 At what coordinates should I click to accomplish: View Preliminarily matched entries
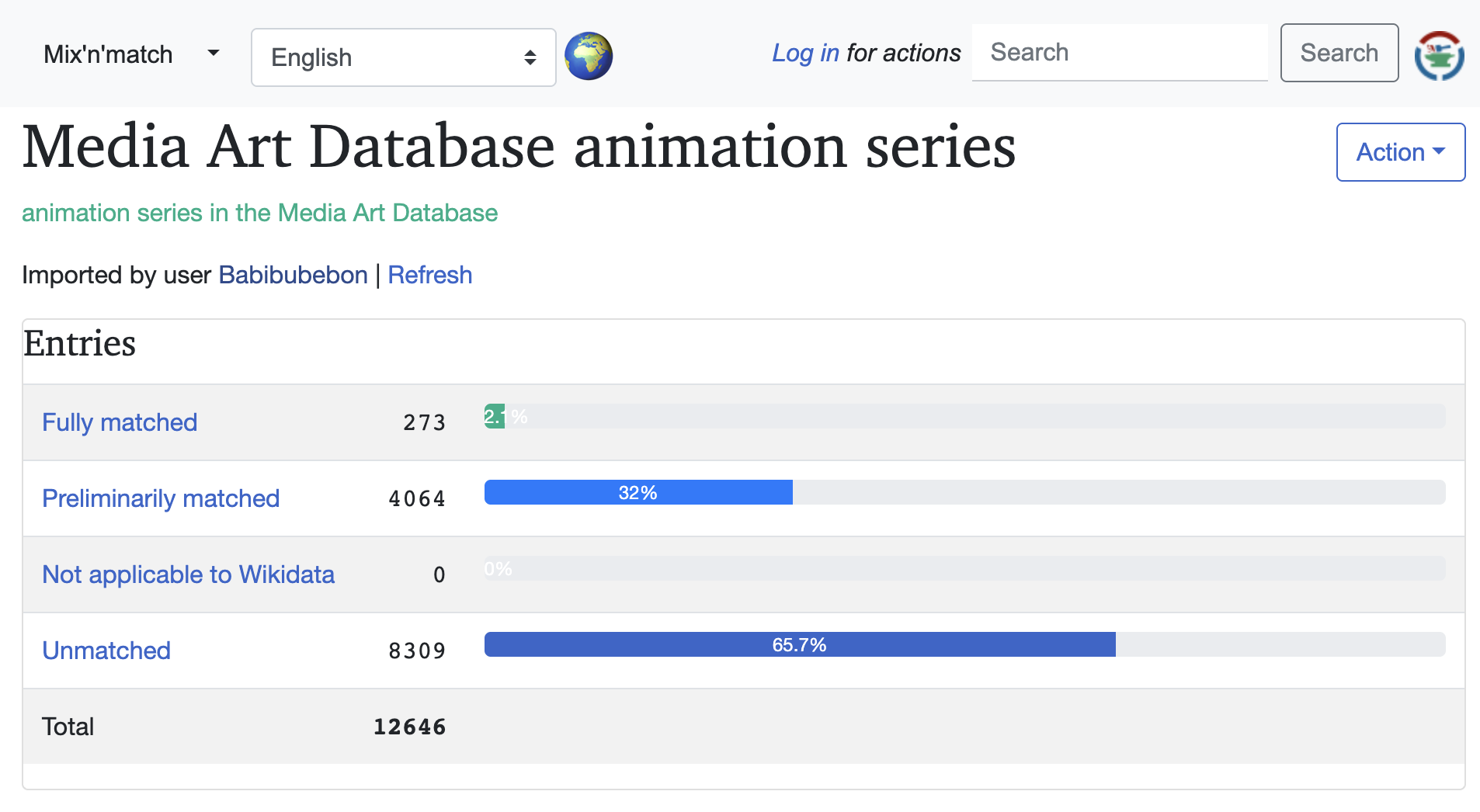pos(161,498)
